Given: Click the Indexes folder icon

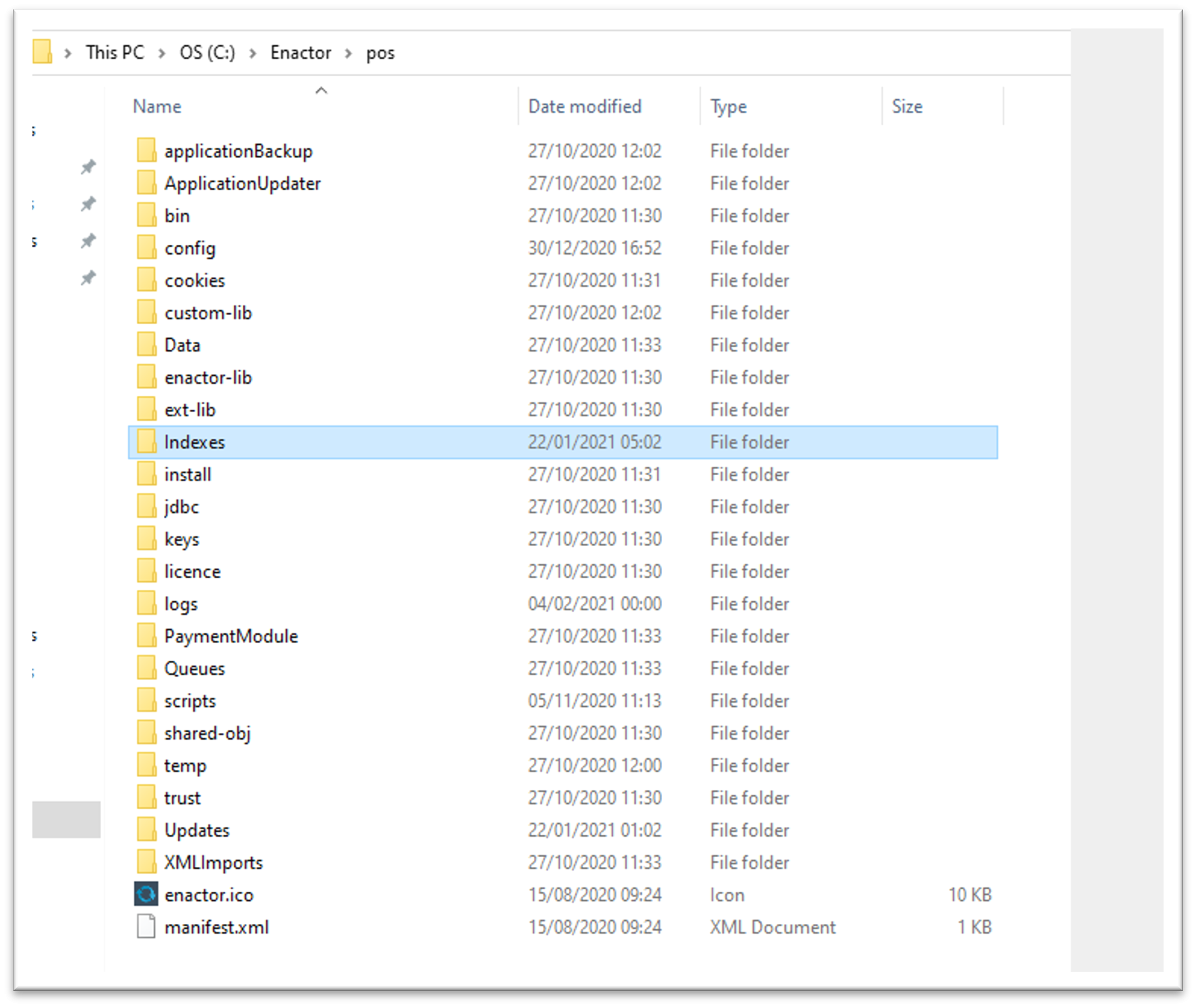Looking at the screenshot, I should coord(146,442).
